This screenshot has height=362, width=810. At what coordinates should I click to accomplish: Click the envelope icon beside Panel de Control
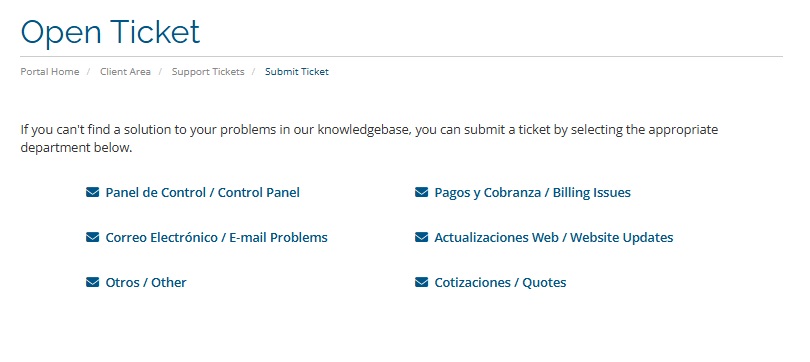92,193
